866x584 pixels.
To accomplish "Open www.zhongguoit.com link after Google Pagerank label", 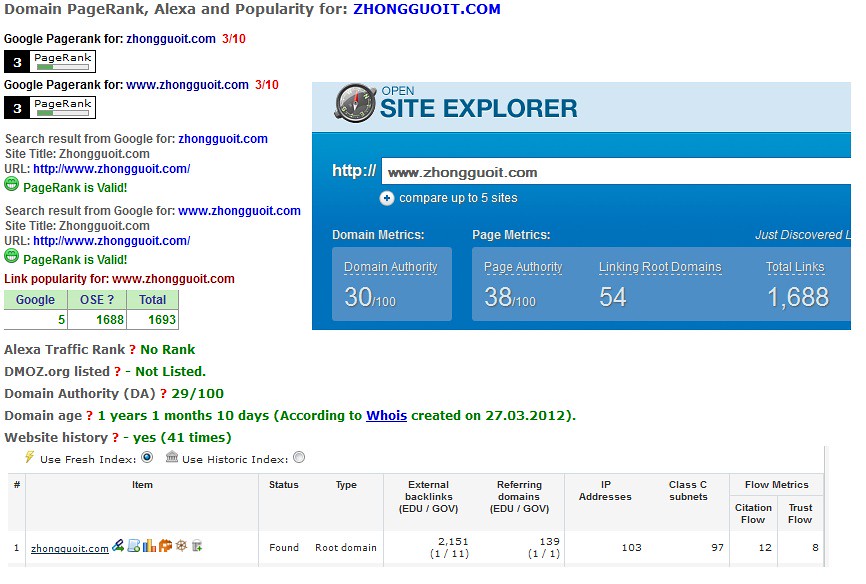I will pos(187,85).
